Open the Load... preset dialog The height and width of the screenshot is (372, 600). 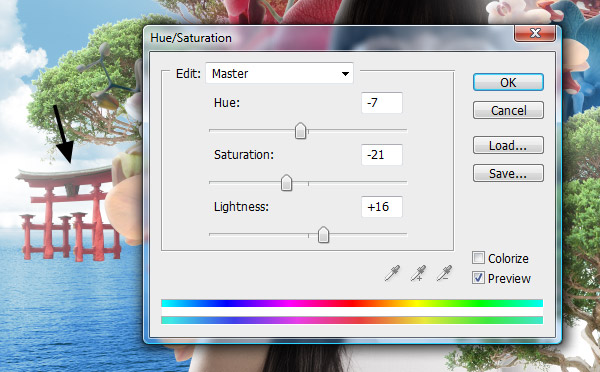tap(508, 145)
